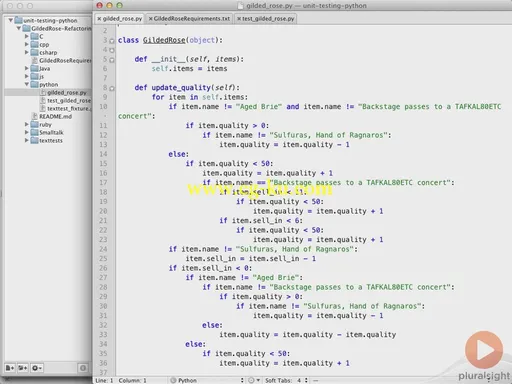Expand the cpp folder
Screen dimensions: 512x384
[27, 44]
